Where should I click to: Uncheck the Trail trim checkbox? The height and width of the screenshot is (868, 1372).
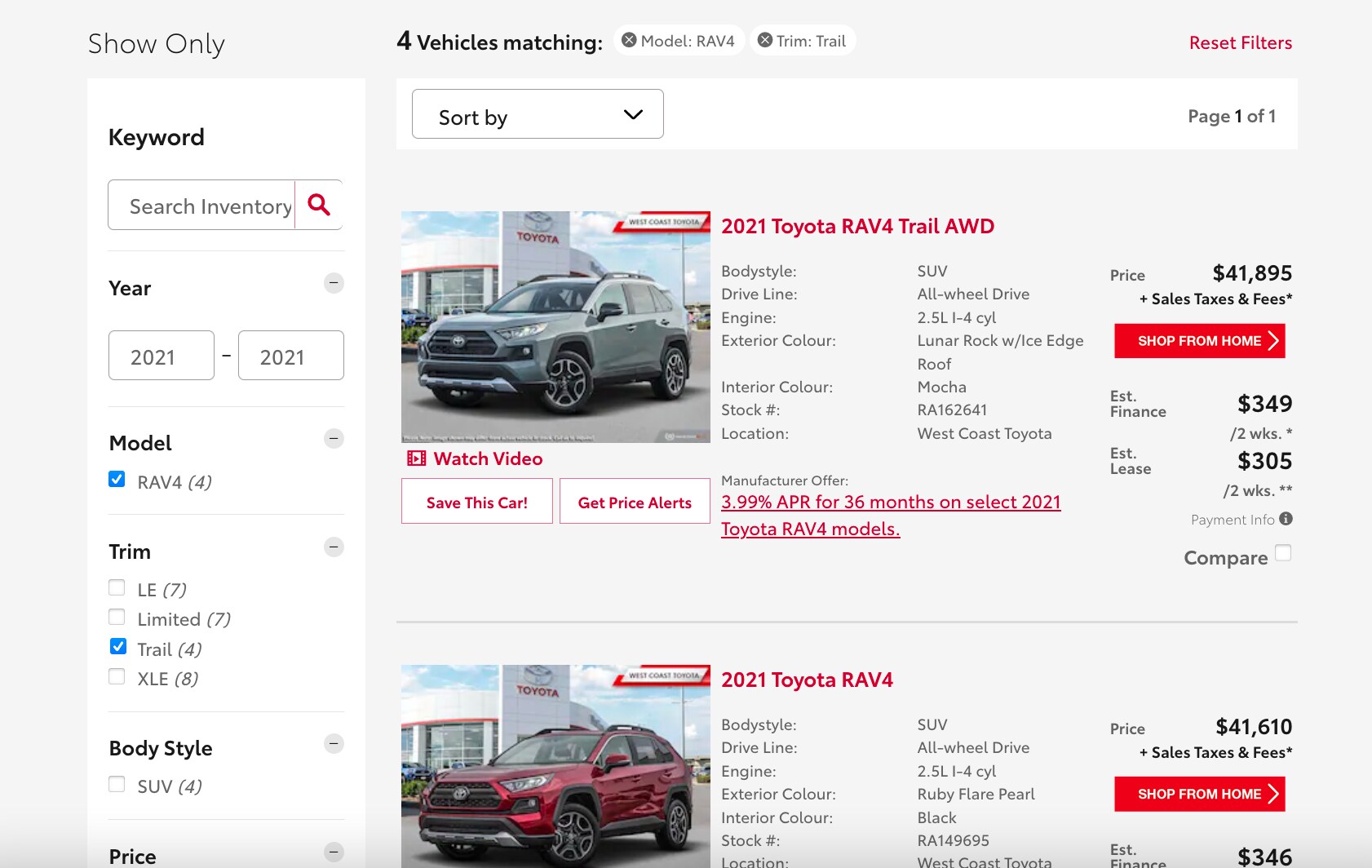coord(117,646)
